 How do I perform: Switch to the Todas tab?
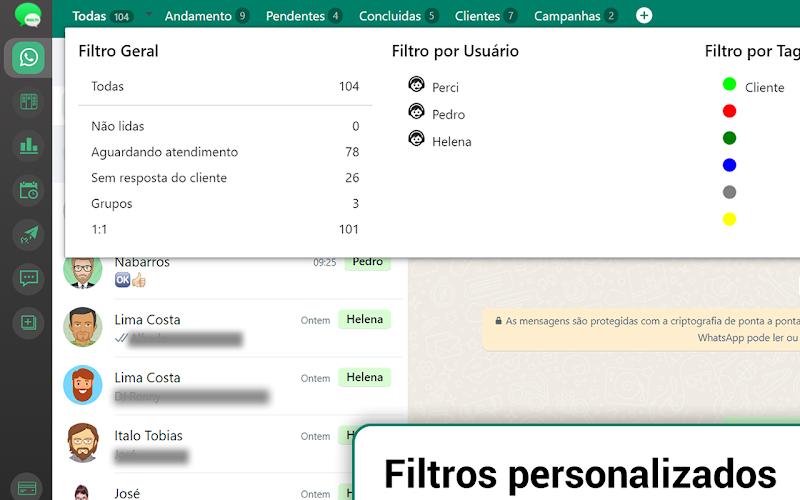[x=103, y=16]
